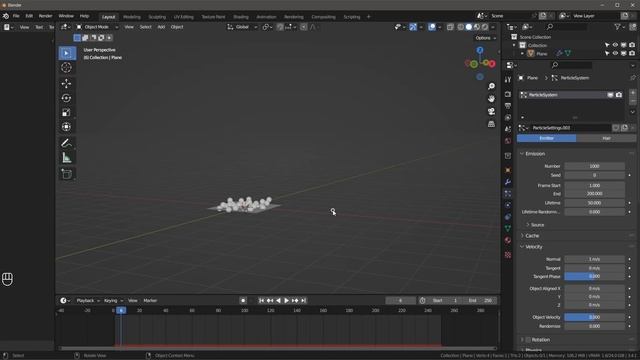Open the Render properties tab

click(508, 94)
